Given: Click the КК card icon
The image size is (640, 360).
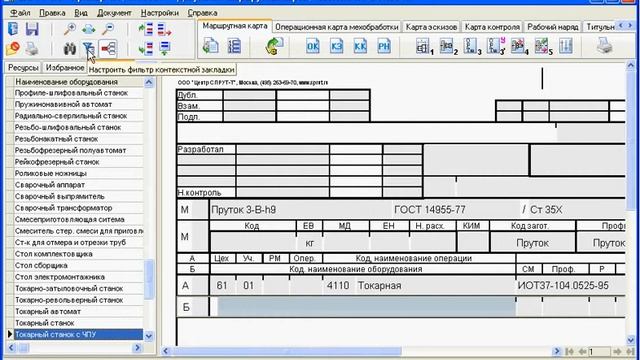Looking at the screenshot, I should tap(360, 46).
